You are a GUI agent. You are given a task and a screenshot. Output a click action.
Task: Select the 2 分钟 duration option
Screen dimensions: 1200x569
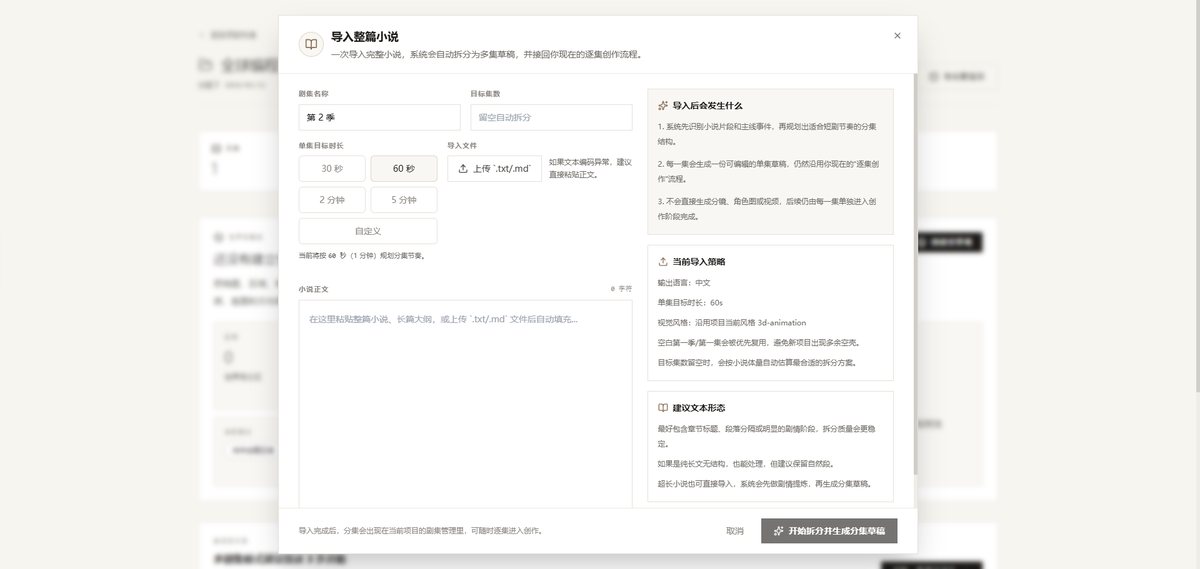(x=331, y=200)
